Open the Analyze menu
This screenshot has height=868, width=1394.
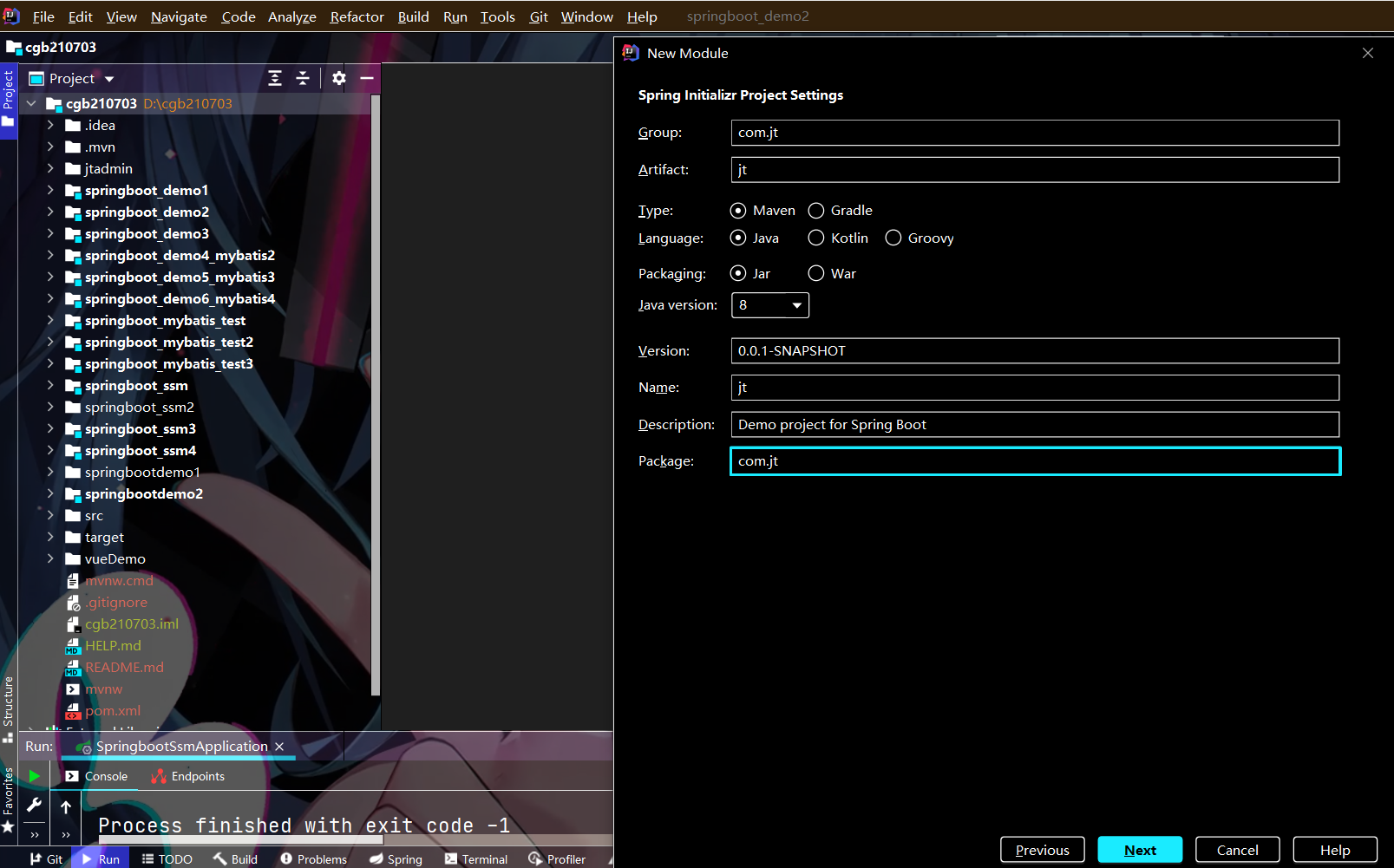[292, 16]
